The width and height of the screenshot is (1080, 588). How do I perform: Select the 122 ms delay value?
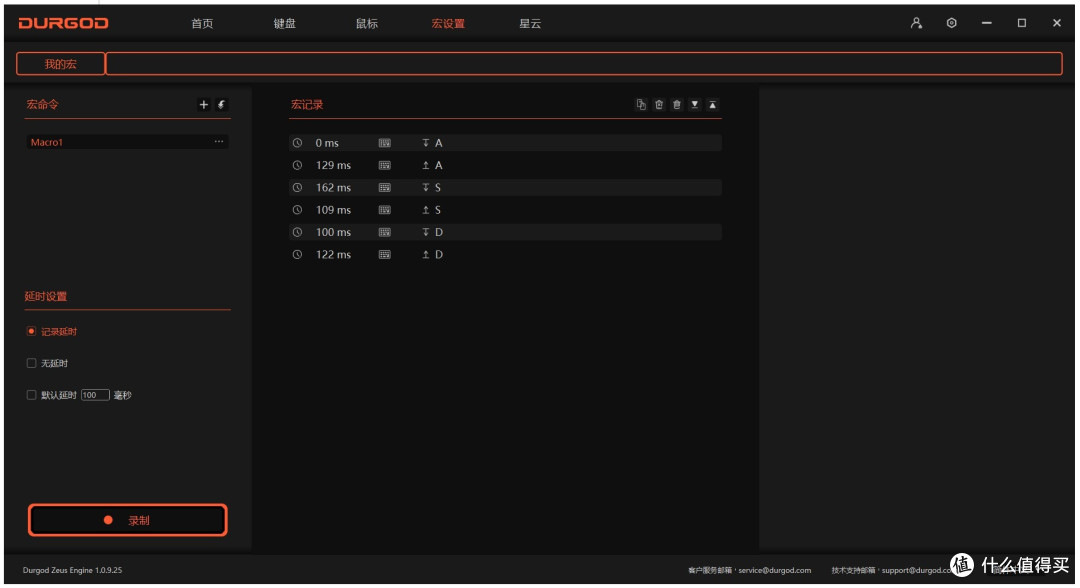pos(333,255)
